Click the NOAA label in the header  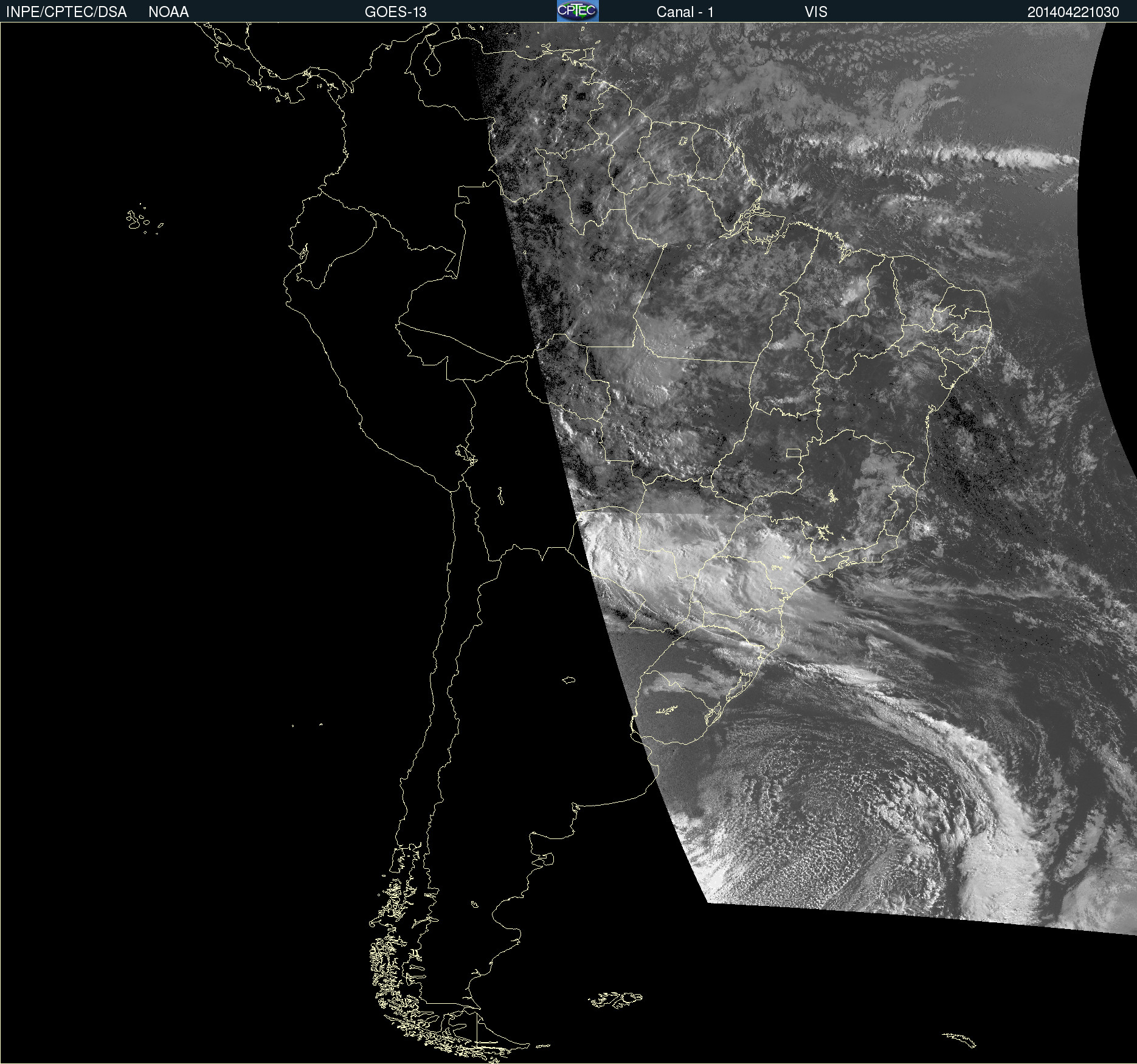point(168,12)
